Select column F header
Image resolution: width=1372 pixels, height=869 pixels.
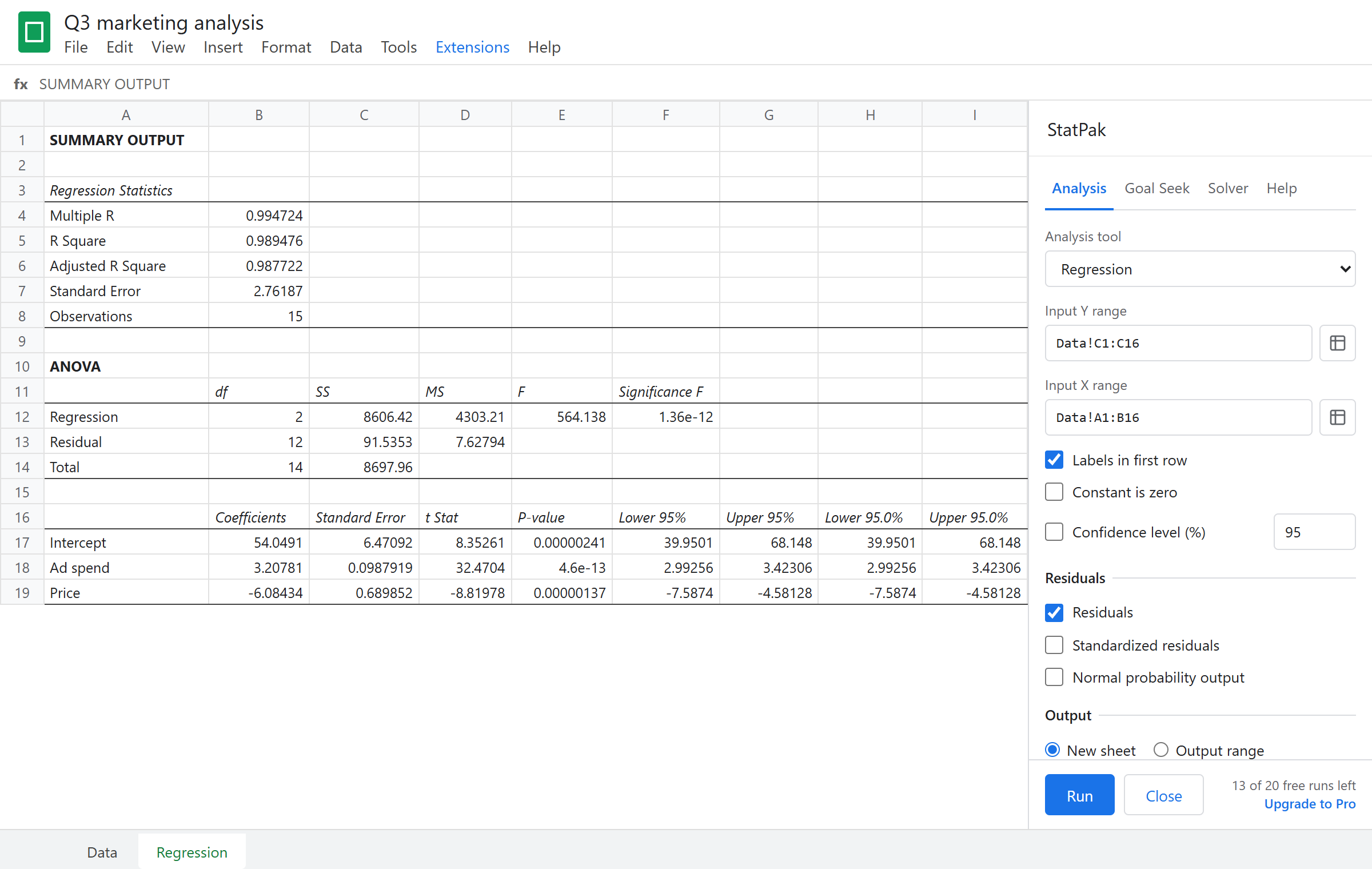pos(666,115)
